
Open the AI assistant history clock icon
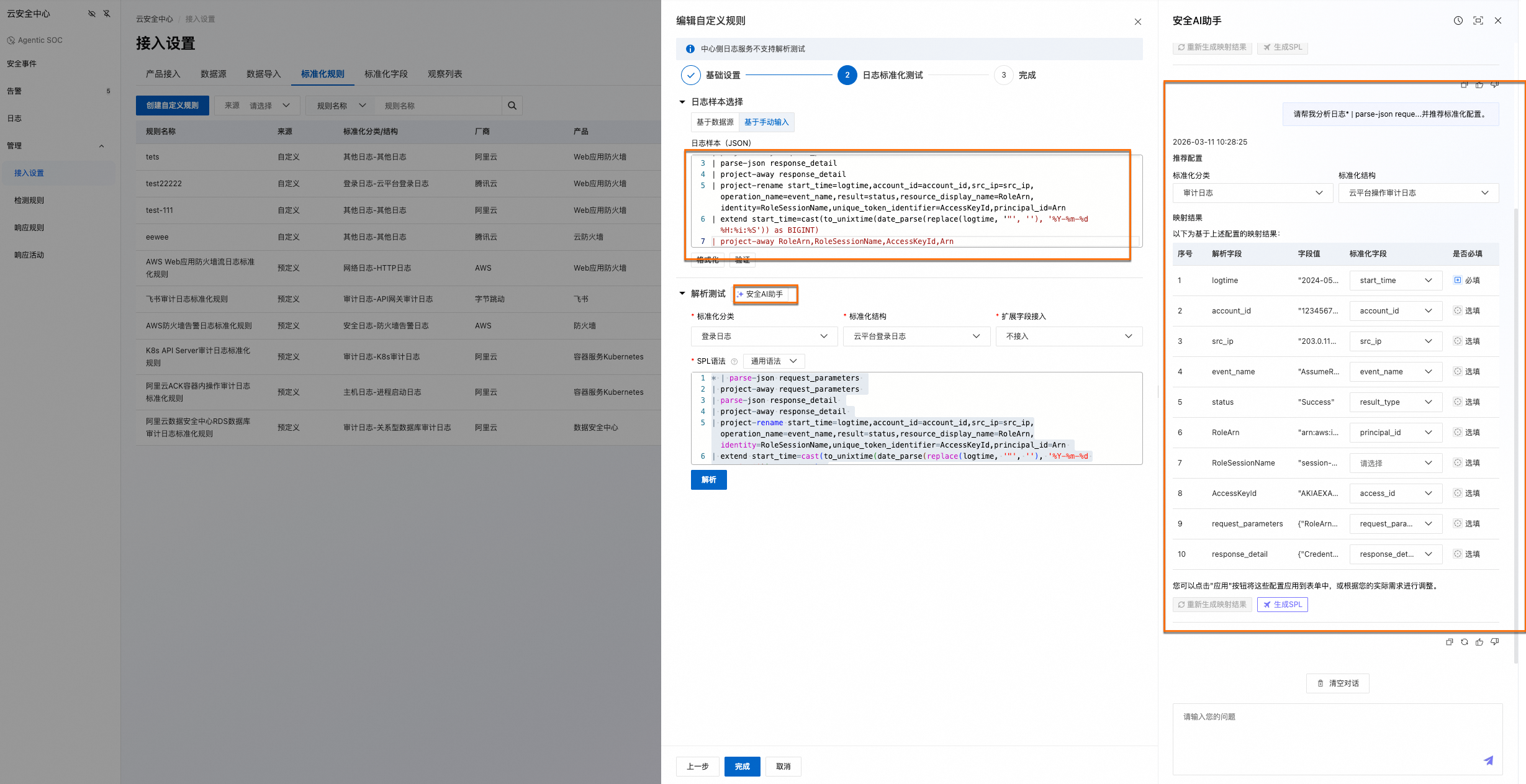1458,20
